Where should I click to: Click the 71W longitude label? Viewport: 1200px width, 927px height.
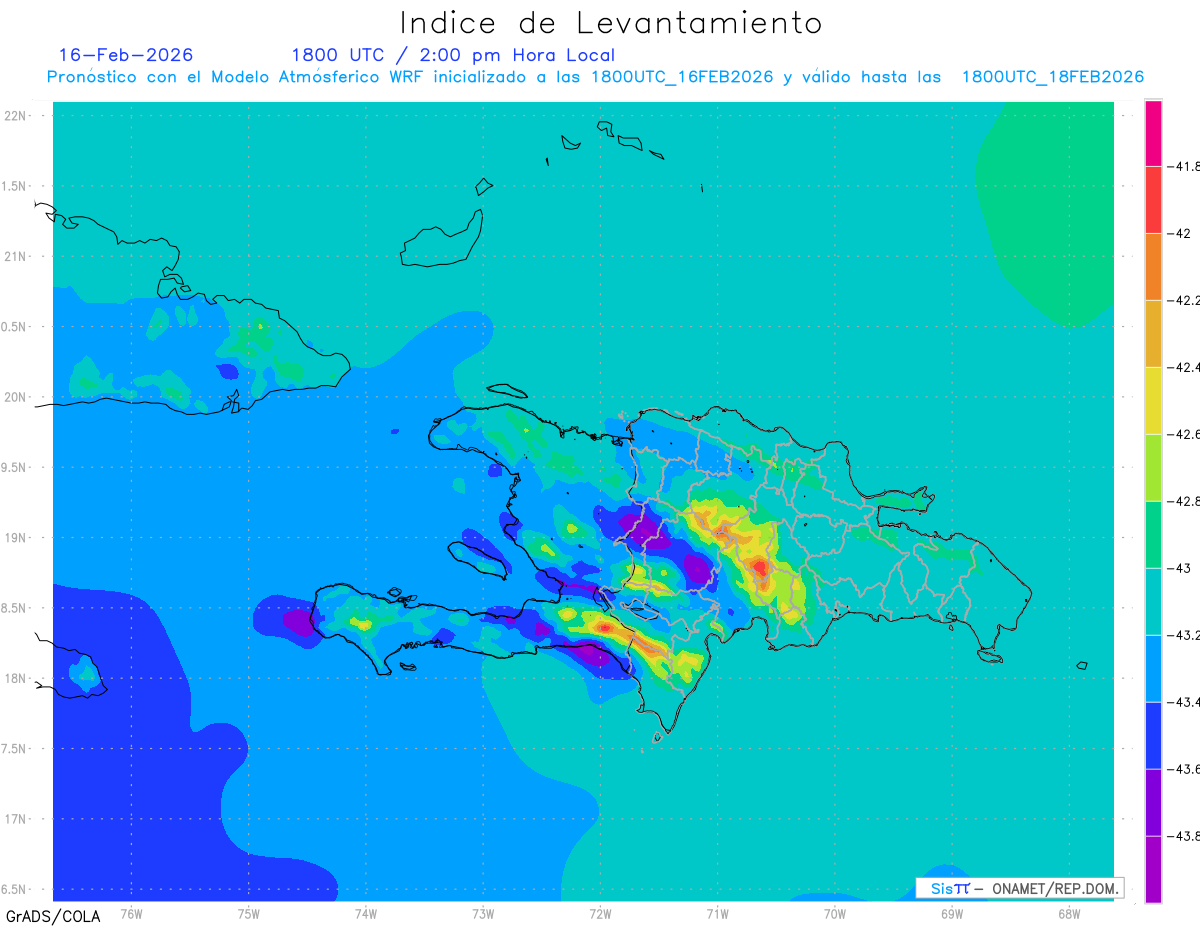(x=717, y=913)
